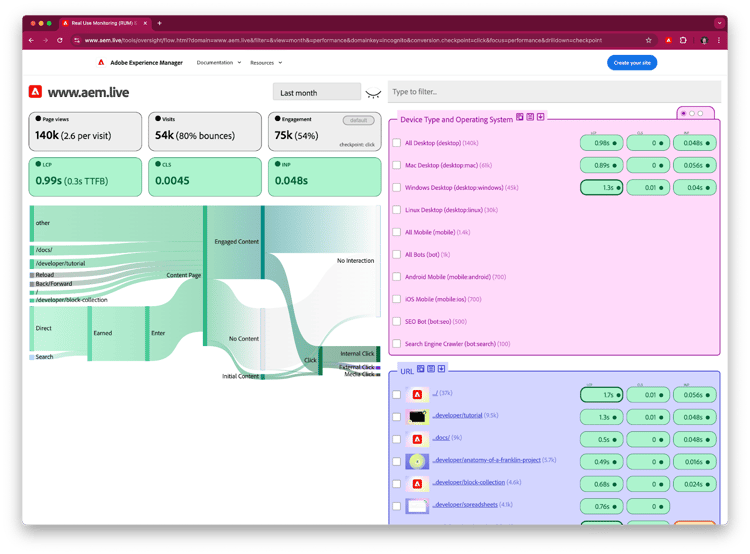The width and height of the screenshot is (750, 554).
Task: Reload the page with browser refresh icon
Action: 60,40
